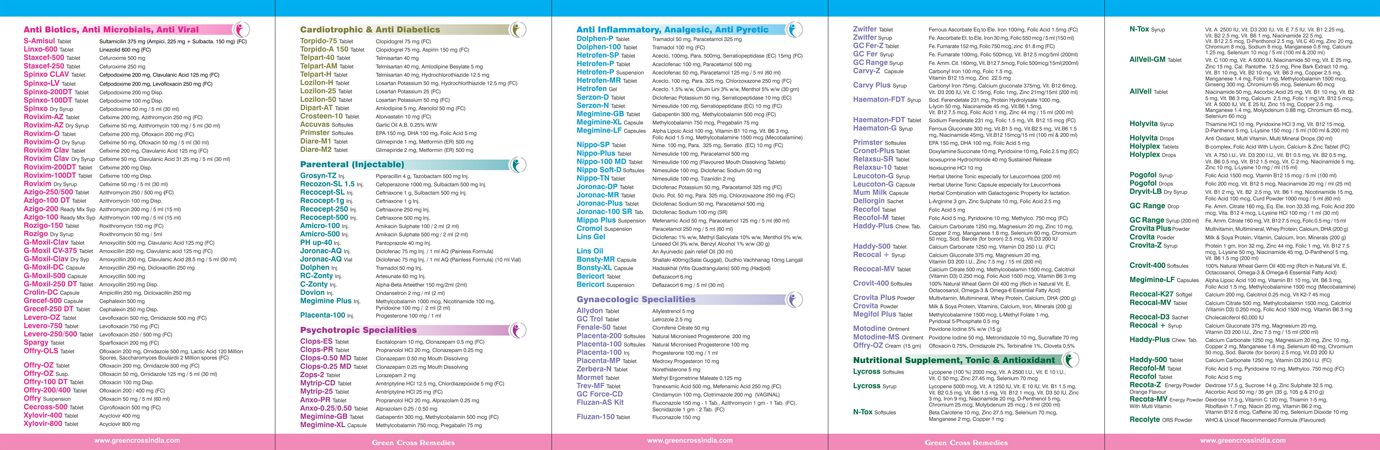Select the Gynaecologic Specialities heading
Screen dimensions: 1380x450
point(636,299)
